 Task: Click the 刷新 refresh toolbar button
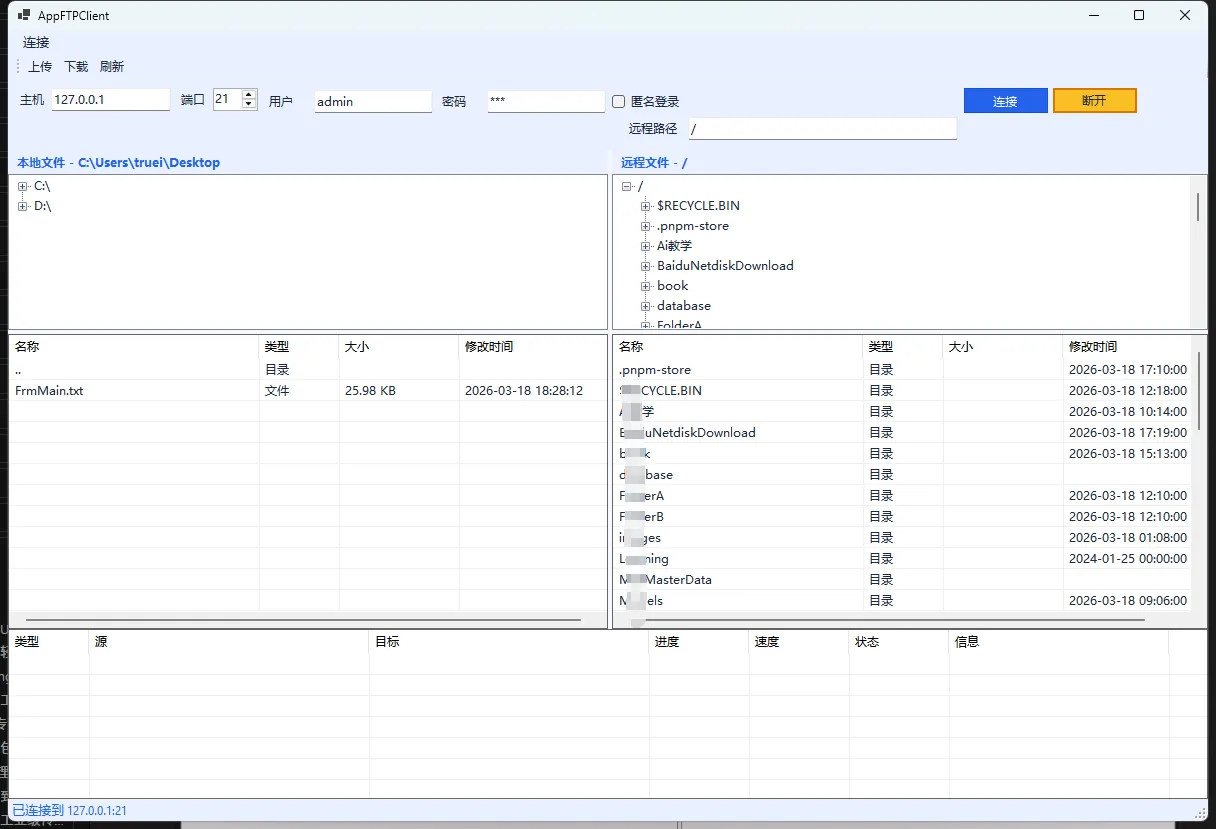click(112, 67)
